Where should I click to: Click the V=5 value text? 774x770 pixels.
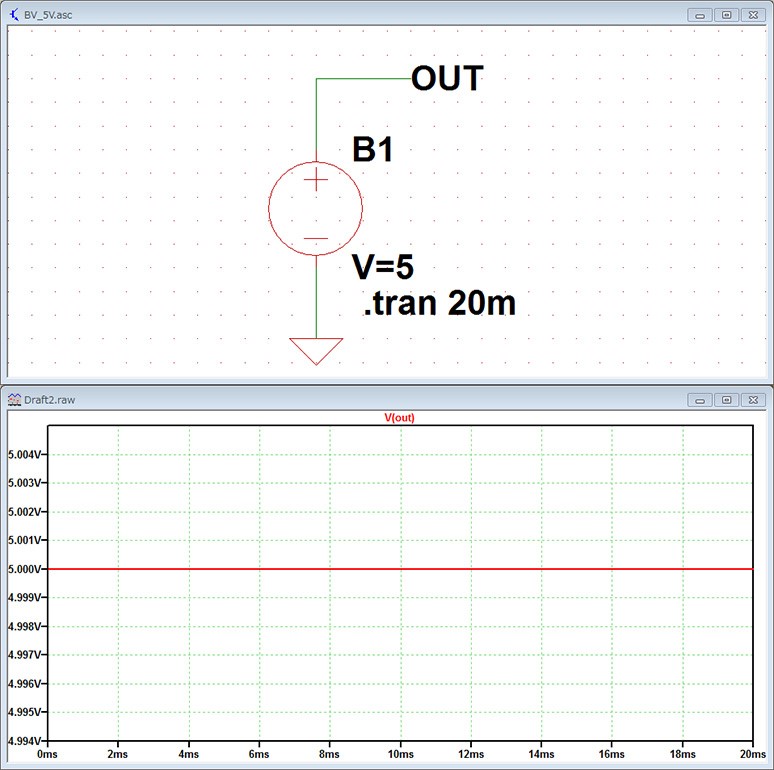pyautogui.click(x=383, y=267)
